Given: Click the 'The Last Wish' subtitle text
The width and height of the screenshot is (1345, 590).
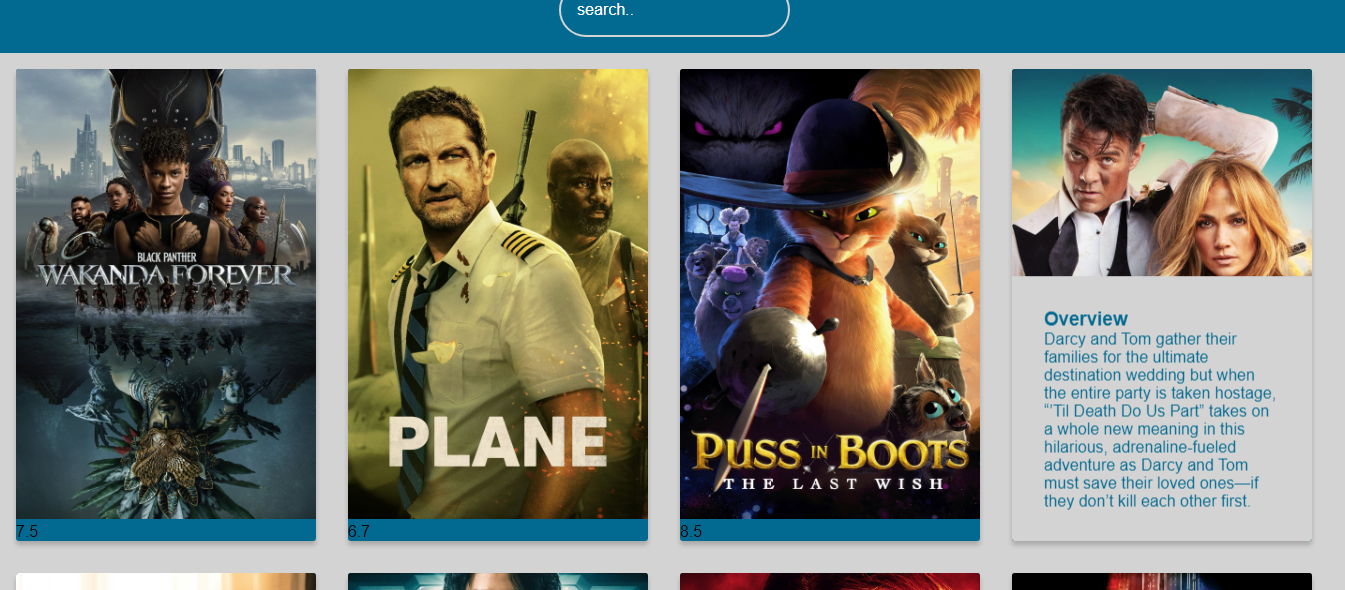Looking at the screenshot, I should [834, 484].
